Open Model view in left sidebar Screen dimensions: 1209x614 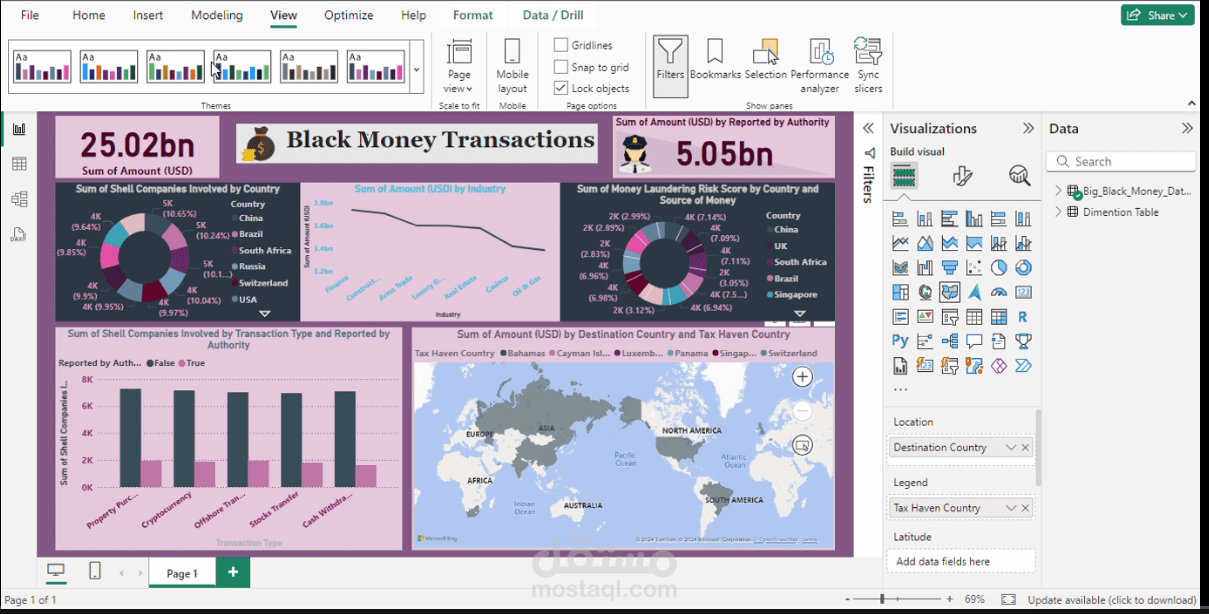pos(19,199)
